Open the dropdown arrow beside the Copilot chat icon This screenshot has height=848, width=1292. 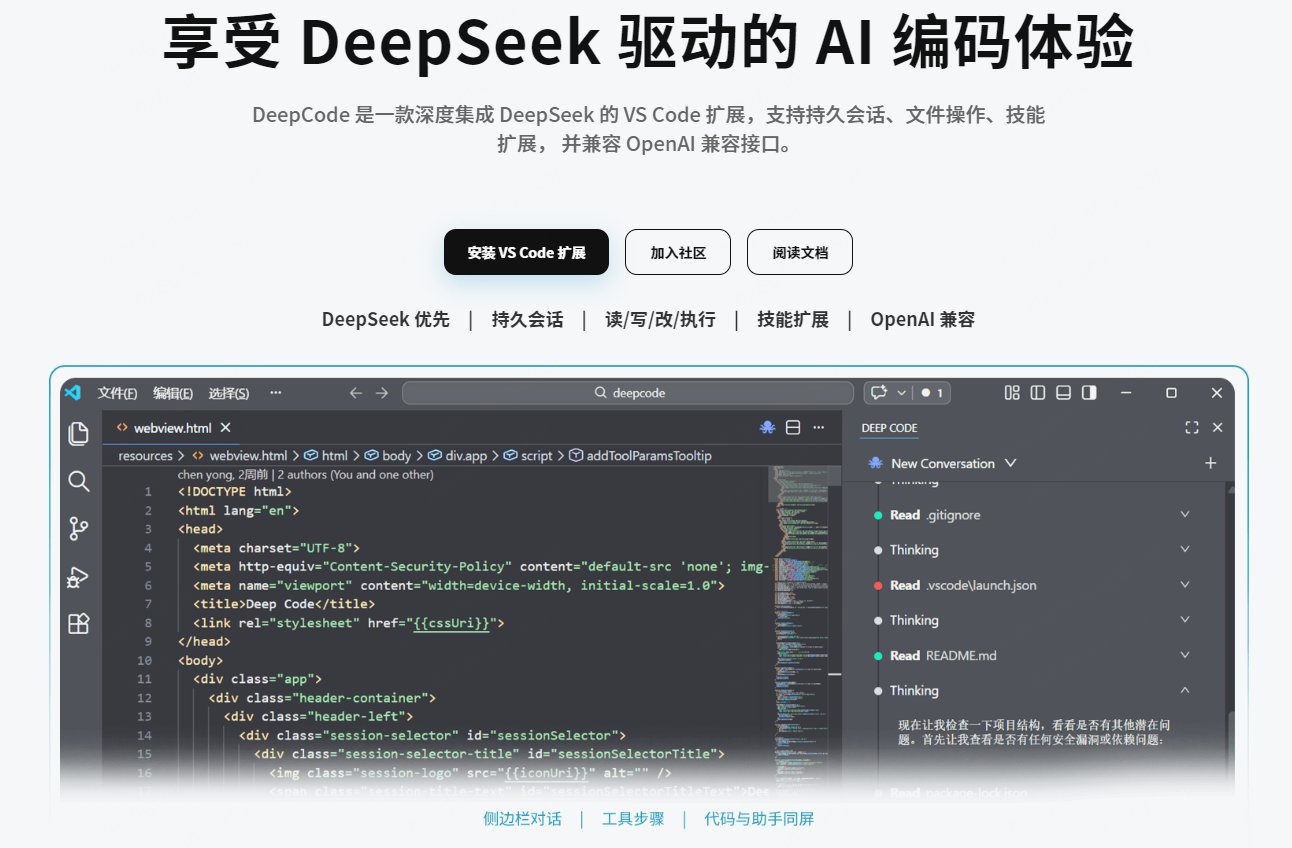pyautogui.click(x=902, y=393)
